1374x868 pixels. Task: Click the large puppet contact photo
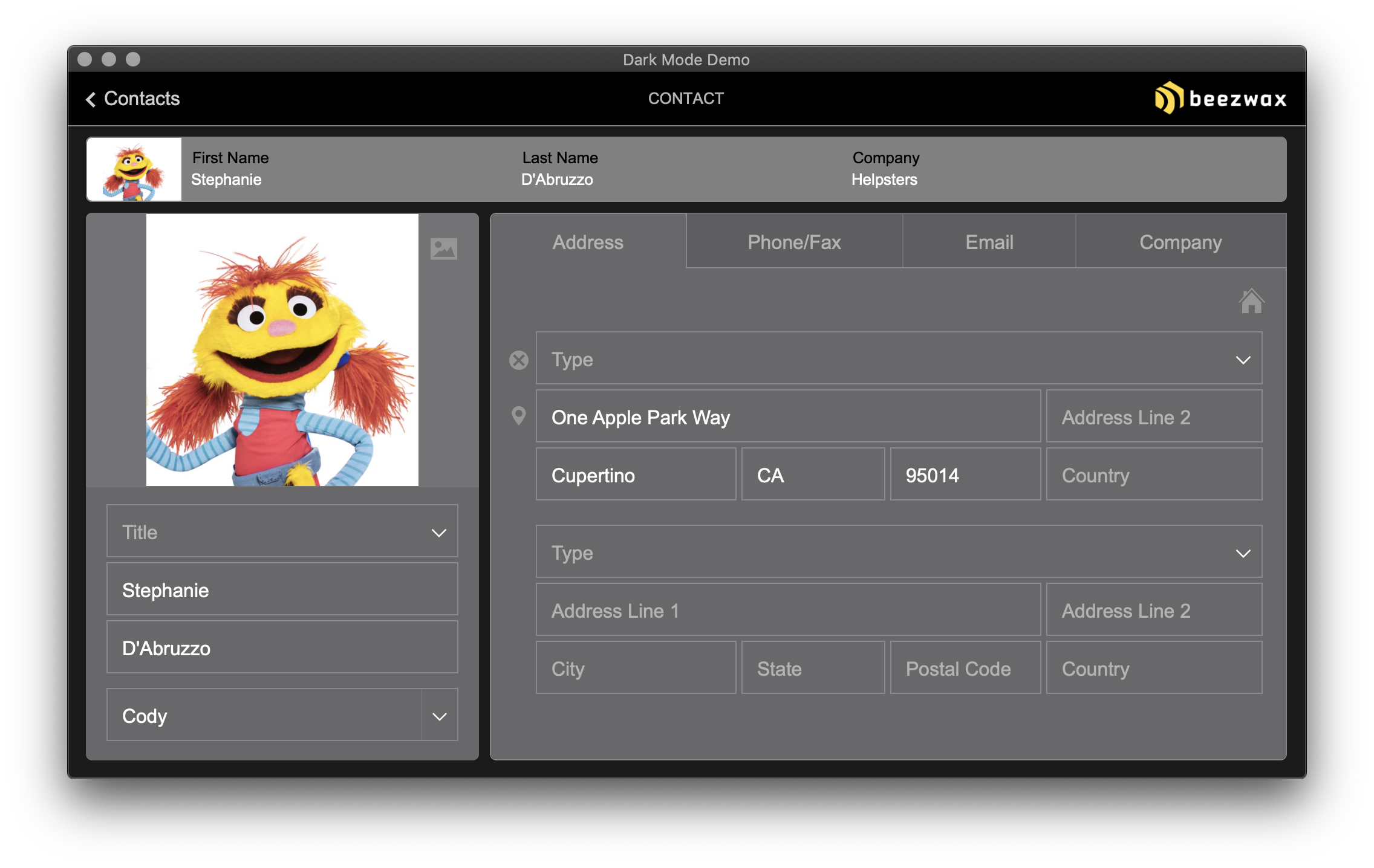pos(282,349)
